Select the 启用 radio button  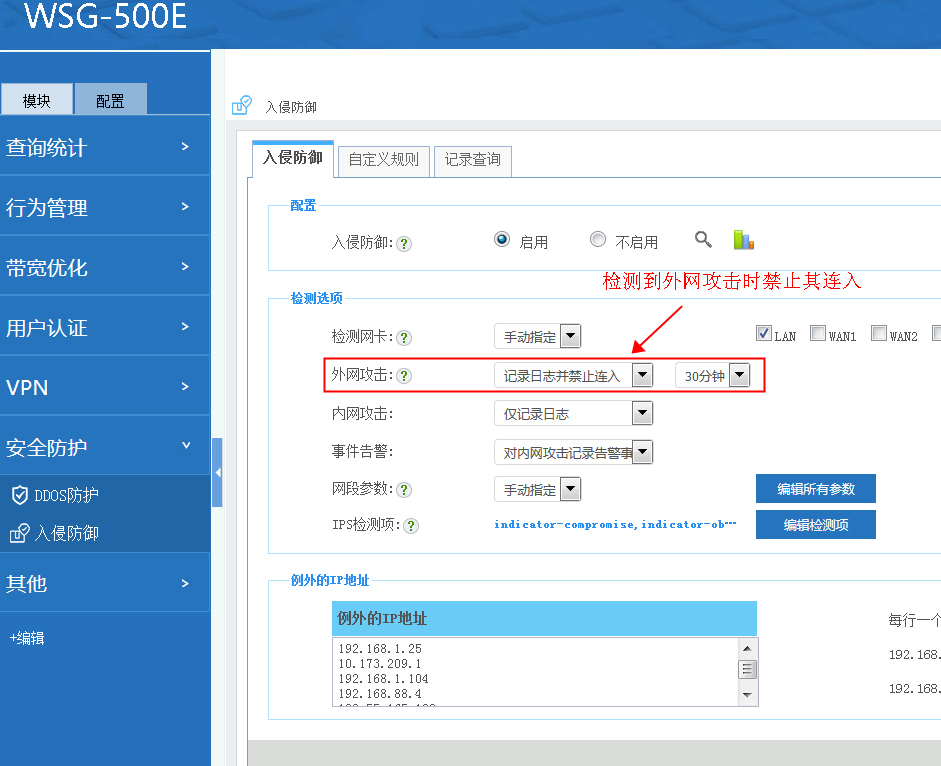502,240
